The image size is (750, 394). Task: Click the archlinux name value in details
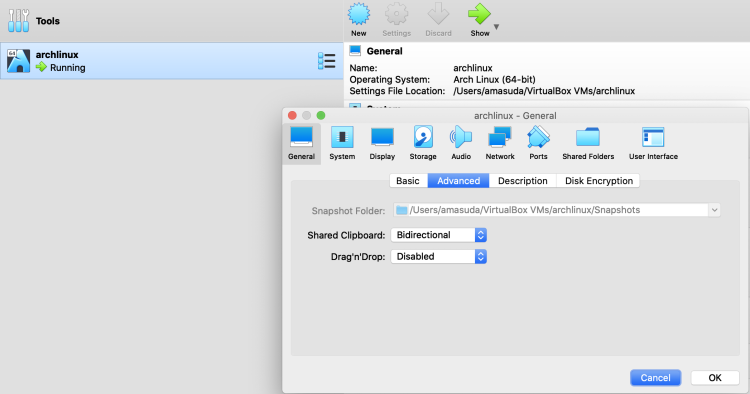click(x=473, y=68)
